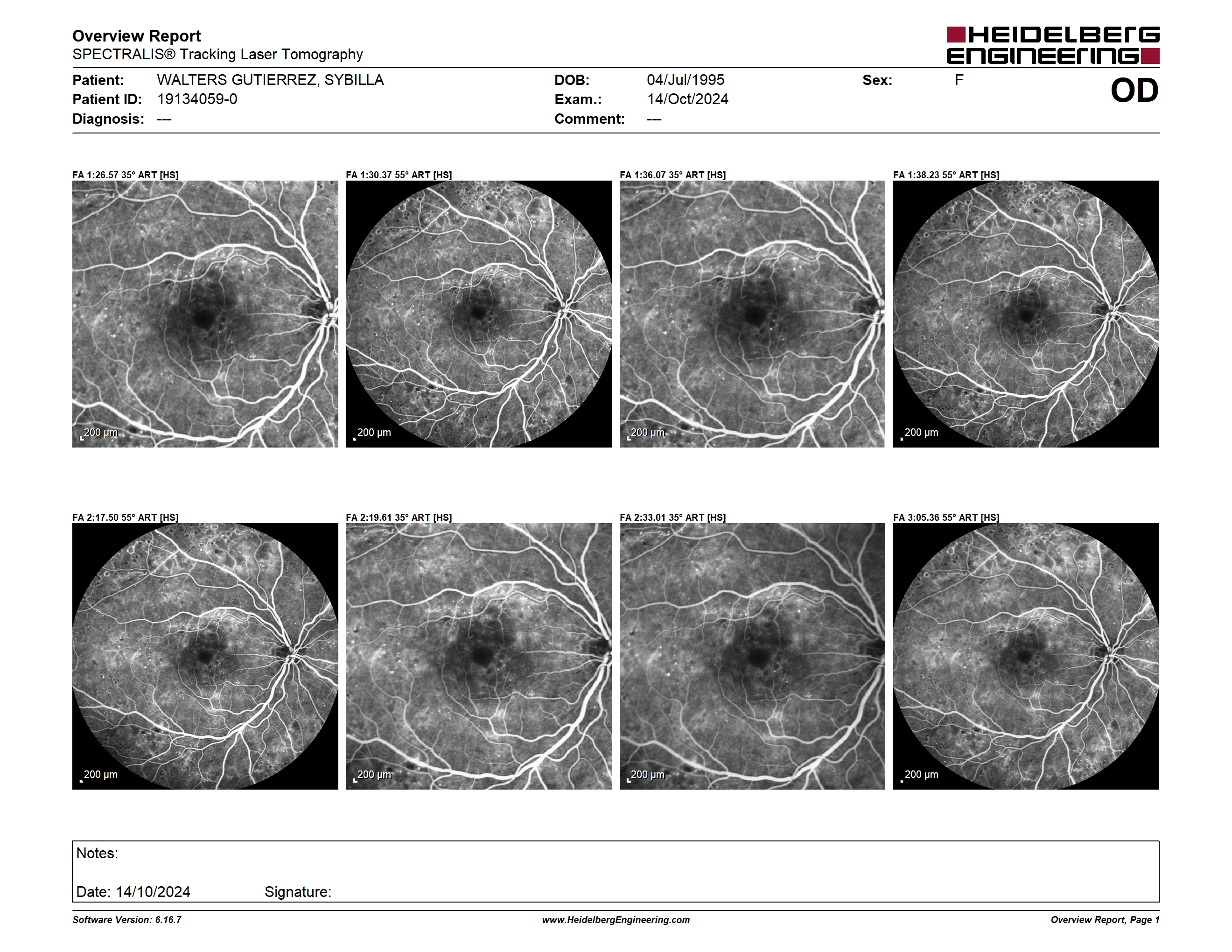Select the exam date 14/Oct/2024
Image resolution: width=1232 pixels, height=952 pixels.
(688, 99)
